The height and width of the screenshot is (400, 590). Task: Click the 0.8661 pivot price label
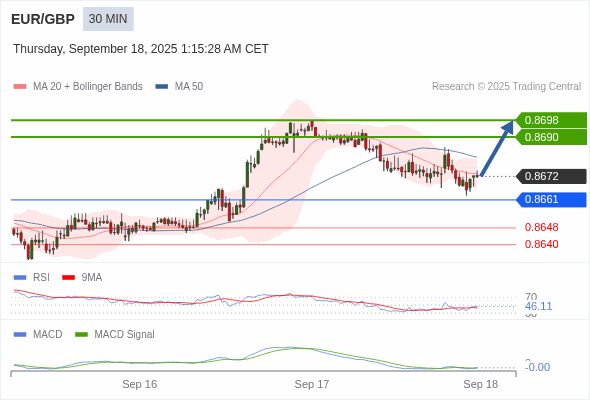551,199
